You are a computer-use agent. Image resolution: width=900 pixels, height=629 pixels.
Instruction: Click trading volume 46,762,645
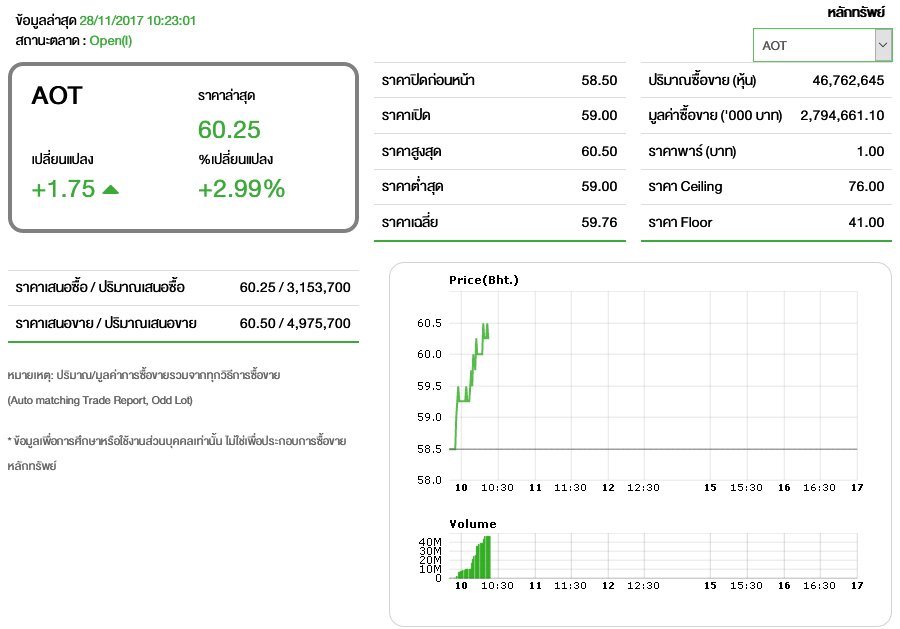tap(848, 80)
